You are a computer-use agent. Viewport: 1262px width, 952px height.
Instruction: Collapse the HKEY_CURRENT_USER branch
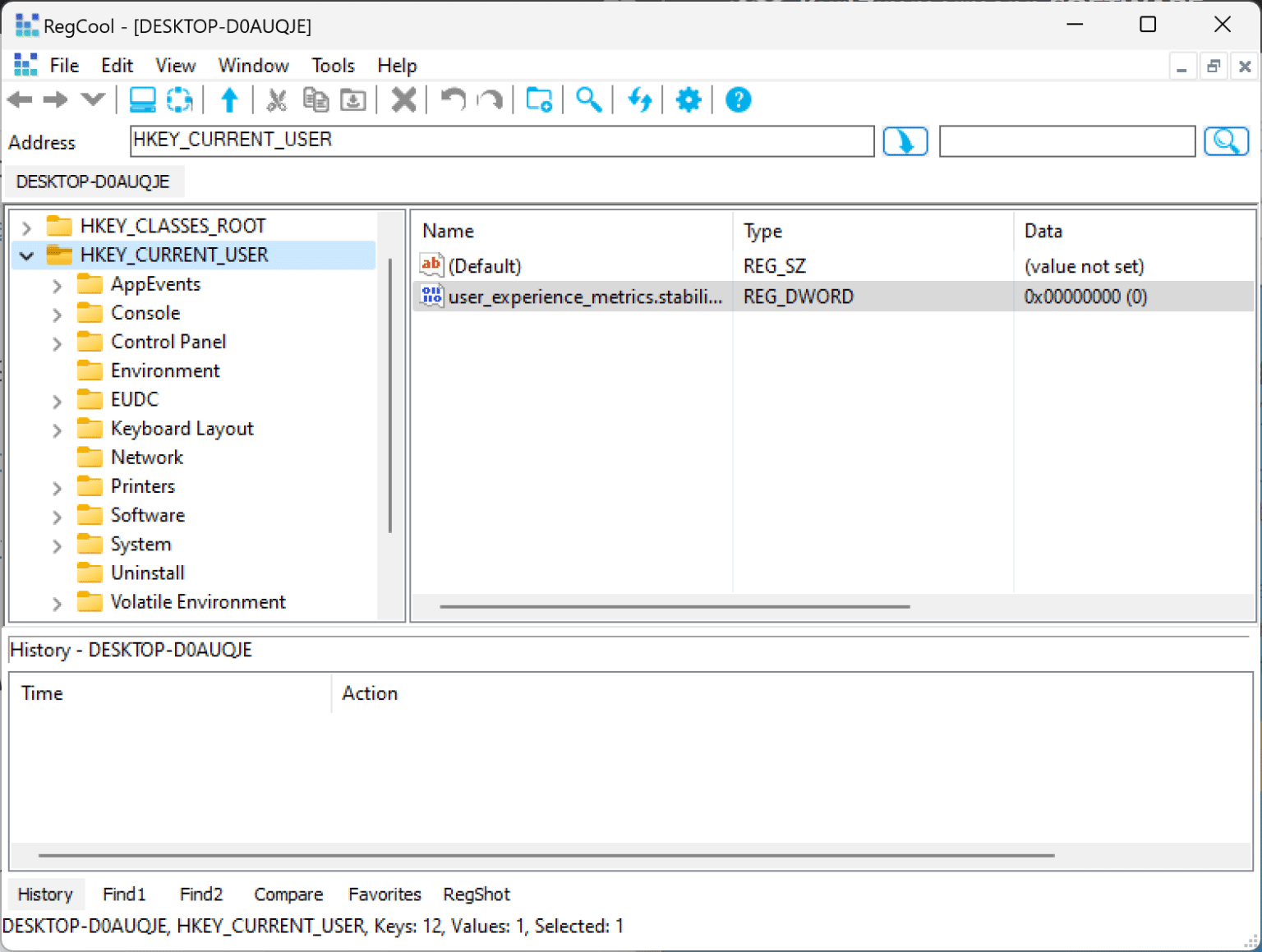[x=26, y=255]
